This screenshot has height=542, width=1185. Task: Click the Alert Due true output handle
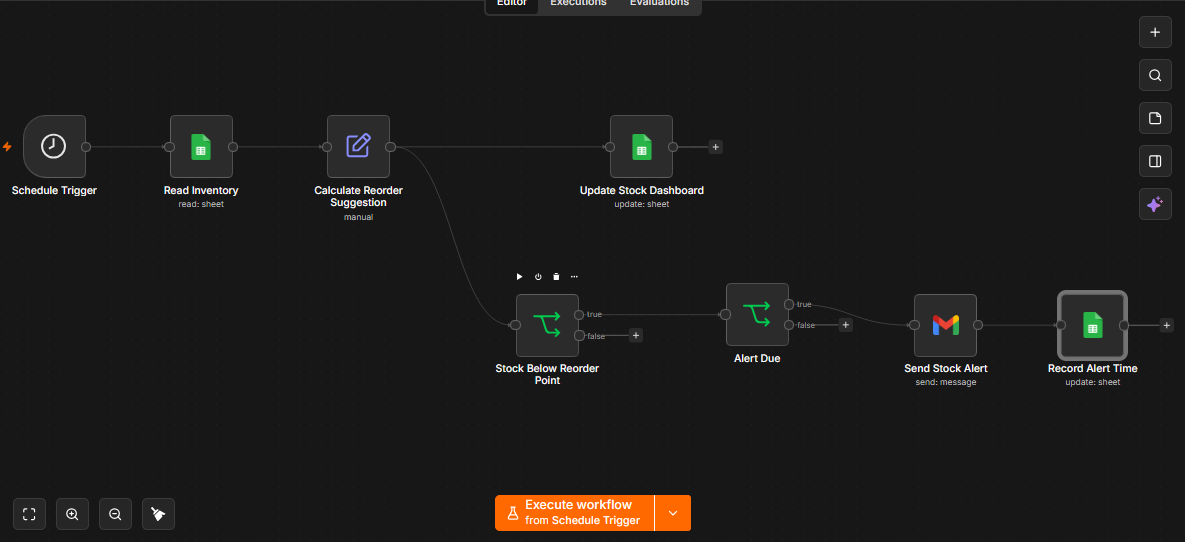click(789, 304)
